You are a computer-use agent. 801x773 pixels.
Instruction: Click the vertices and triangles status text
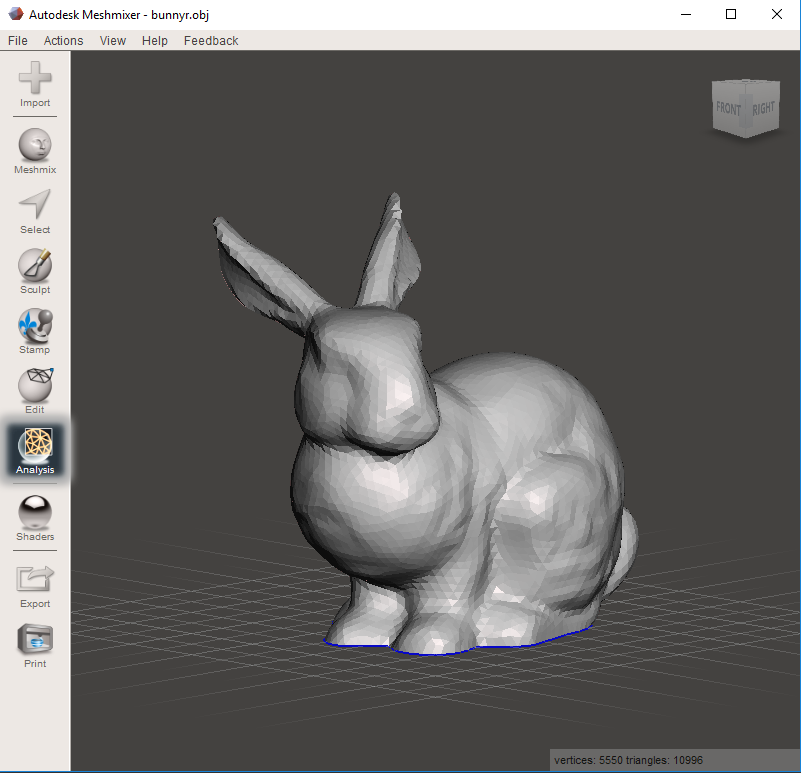tap(628, 760)
